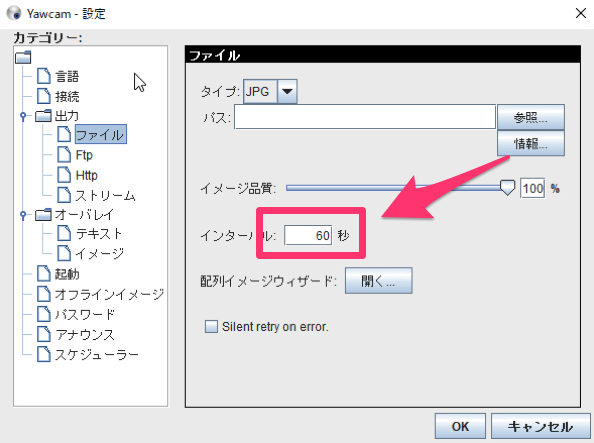The height and width of the screenshot is (443, 594).
Task: Select the 接続 category item
Action: (67, 96)
